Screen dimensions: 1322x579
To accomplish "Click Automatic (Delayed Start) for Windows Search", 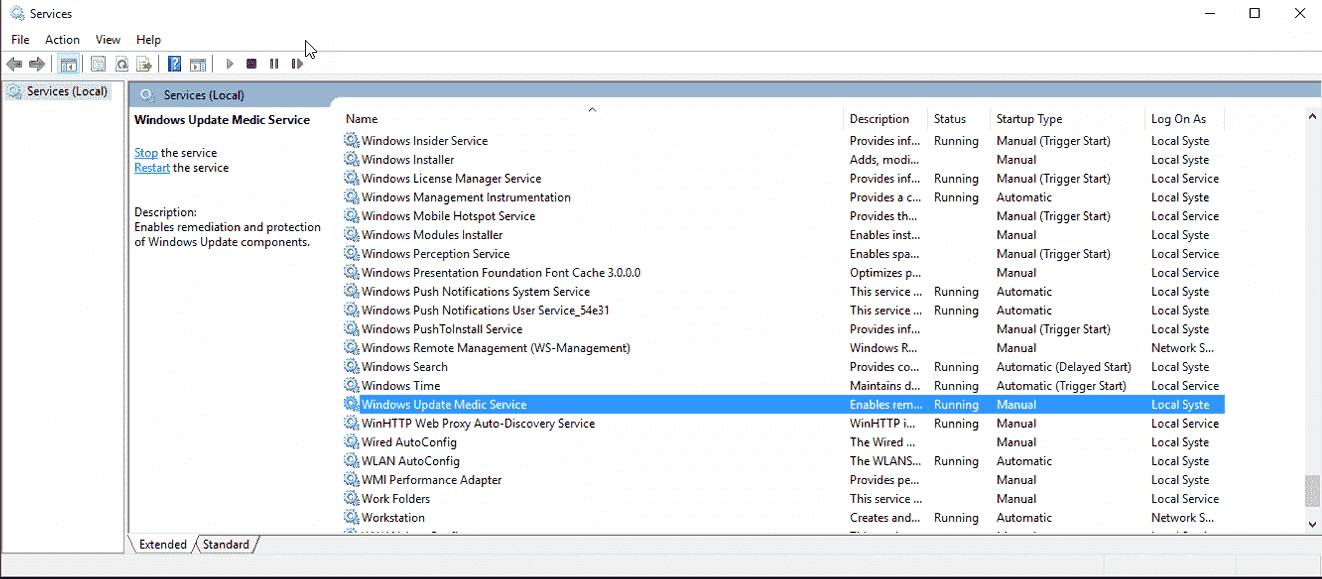I will (x=1063, y=367).
